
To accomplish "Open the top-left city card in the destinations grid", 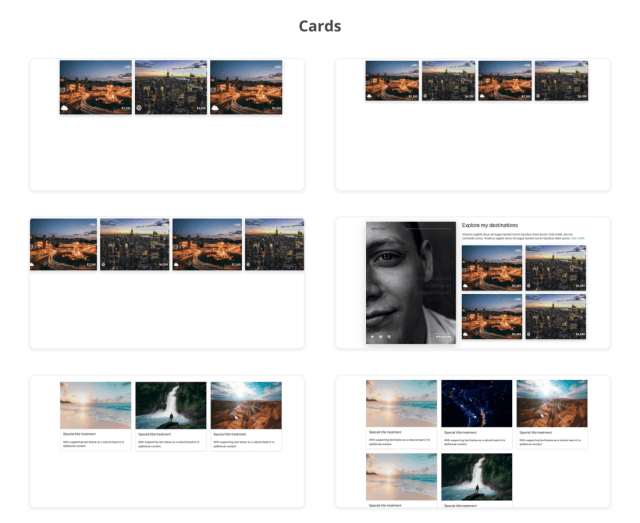I will pyautogui.click(x=492, y=268).
